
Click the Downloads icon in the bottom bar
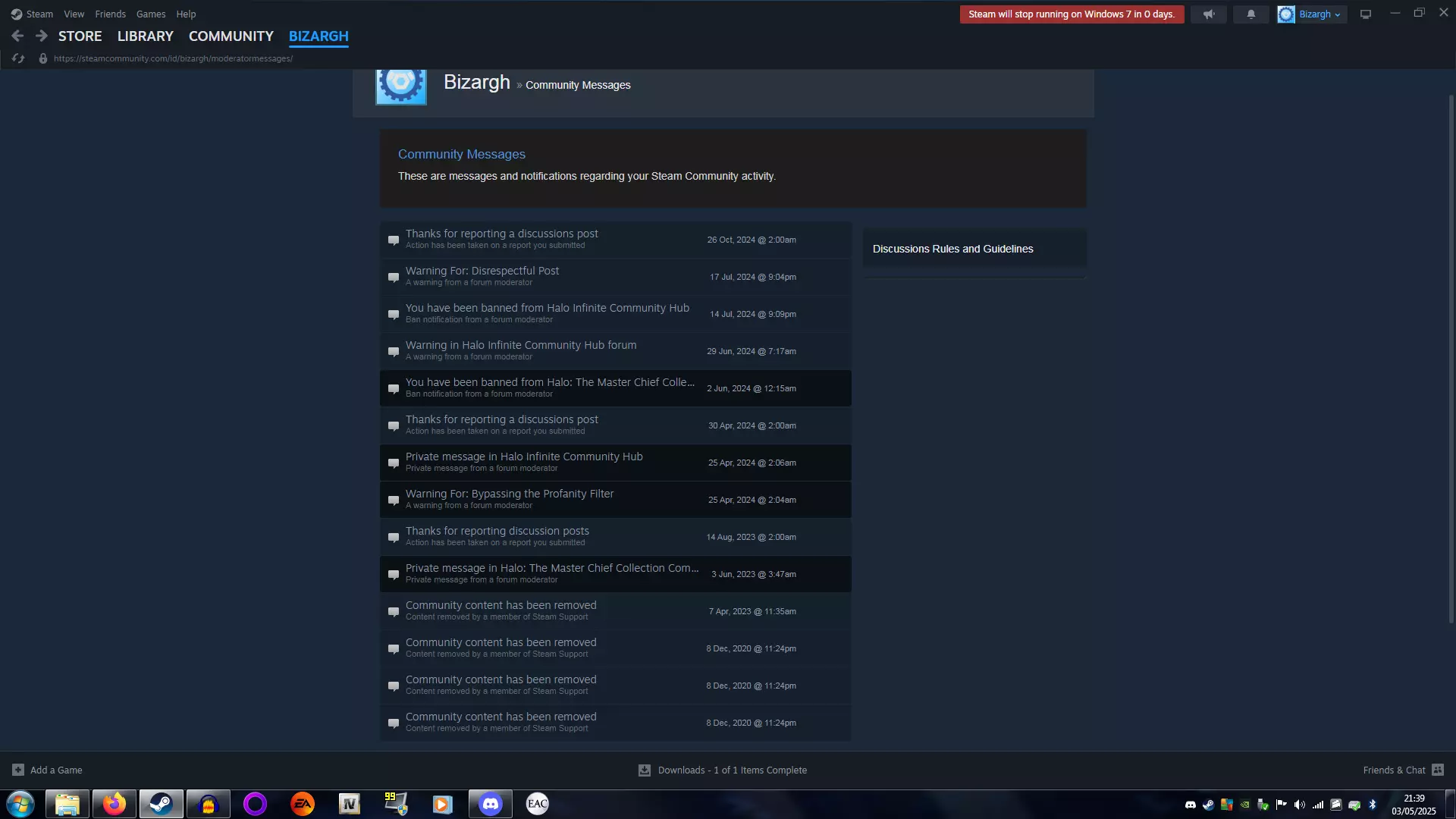pos(644,770)
